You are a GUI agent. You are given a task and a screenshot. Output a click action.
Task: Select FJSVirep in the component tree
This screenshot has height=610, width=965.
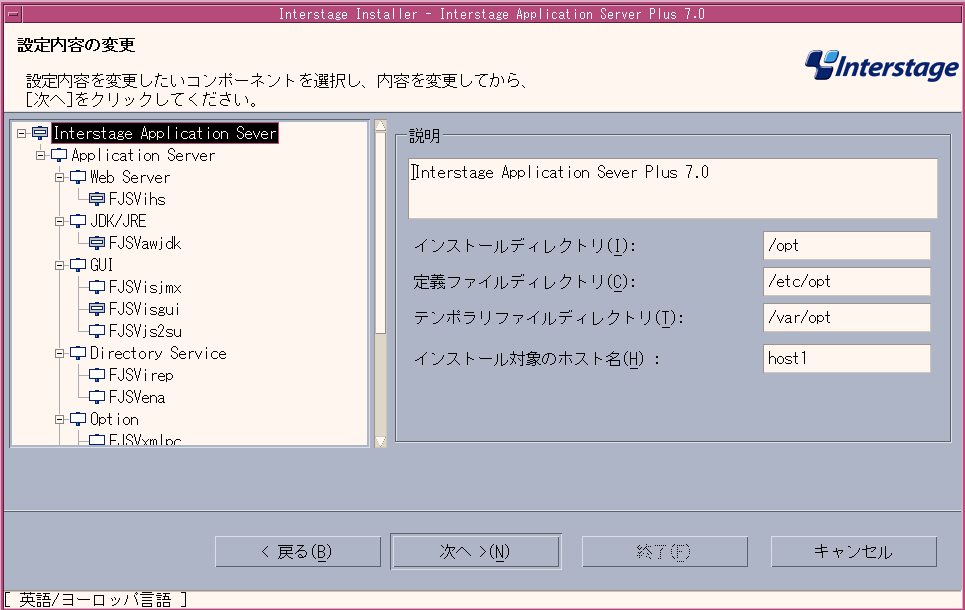pyautogui.click(x=141, y=375)
